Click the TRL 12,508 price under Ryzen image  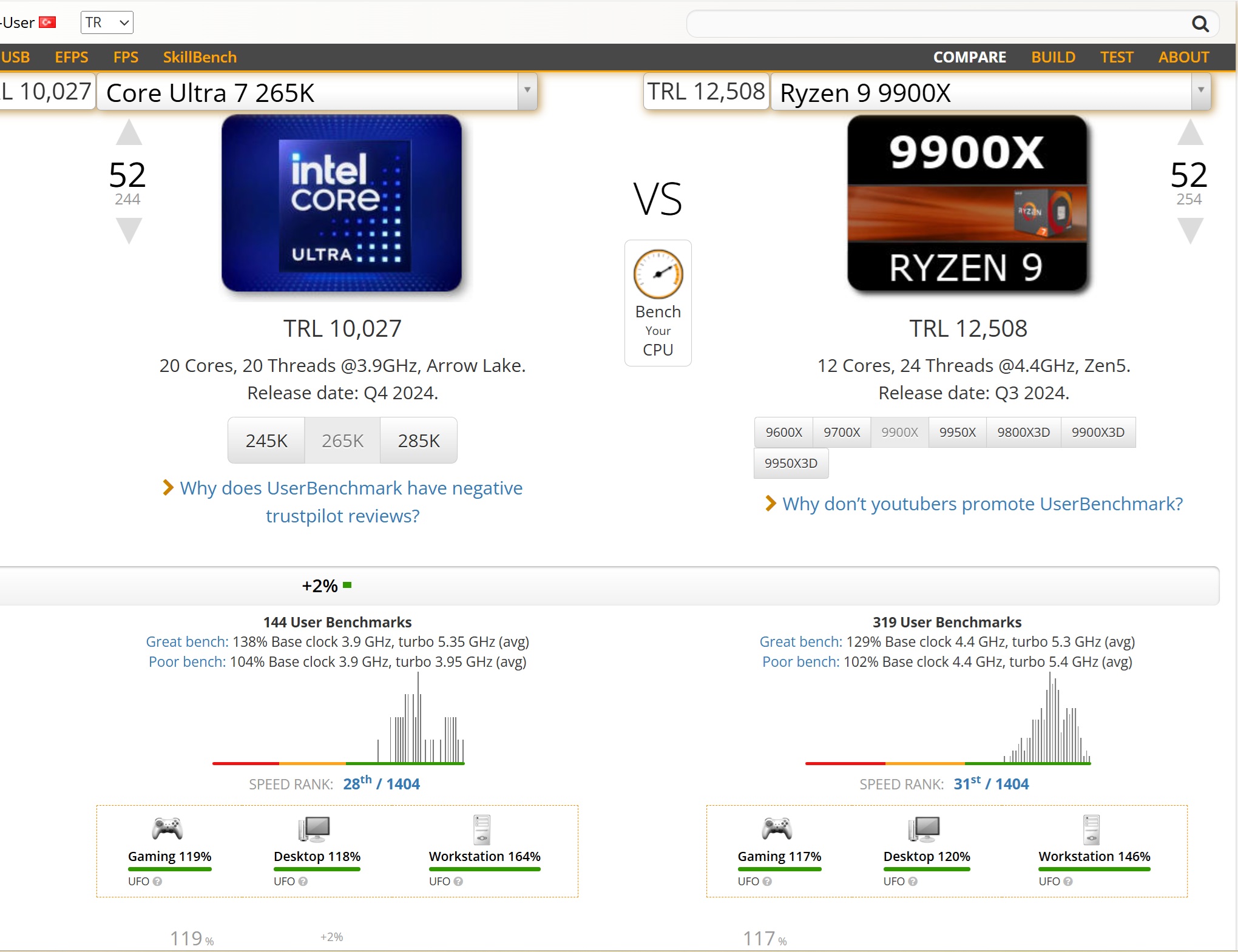[968, 328]
